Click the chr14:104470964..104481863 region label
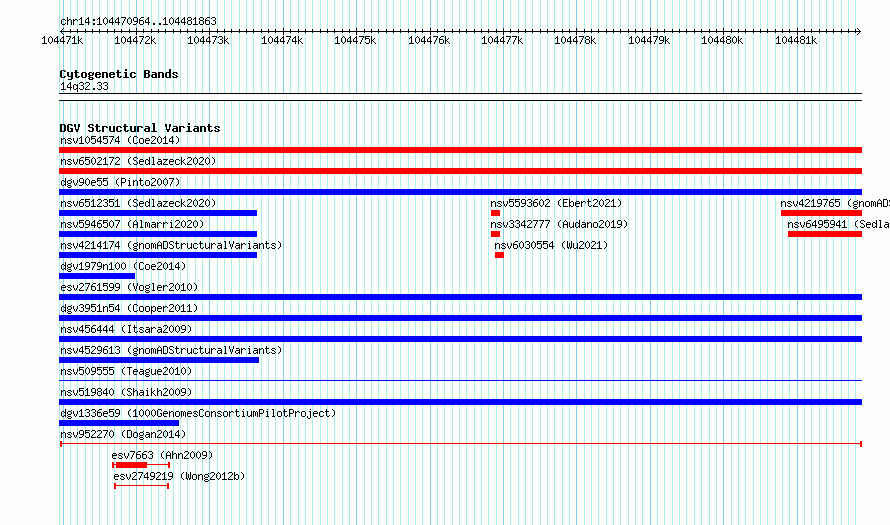The width and height of the screenshot is (890, 525). (138, 21)
